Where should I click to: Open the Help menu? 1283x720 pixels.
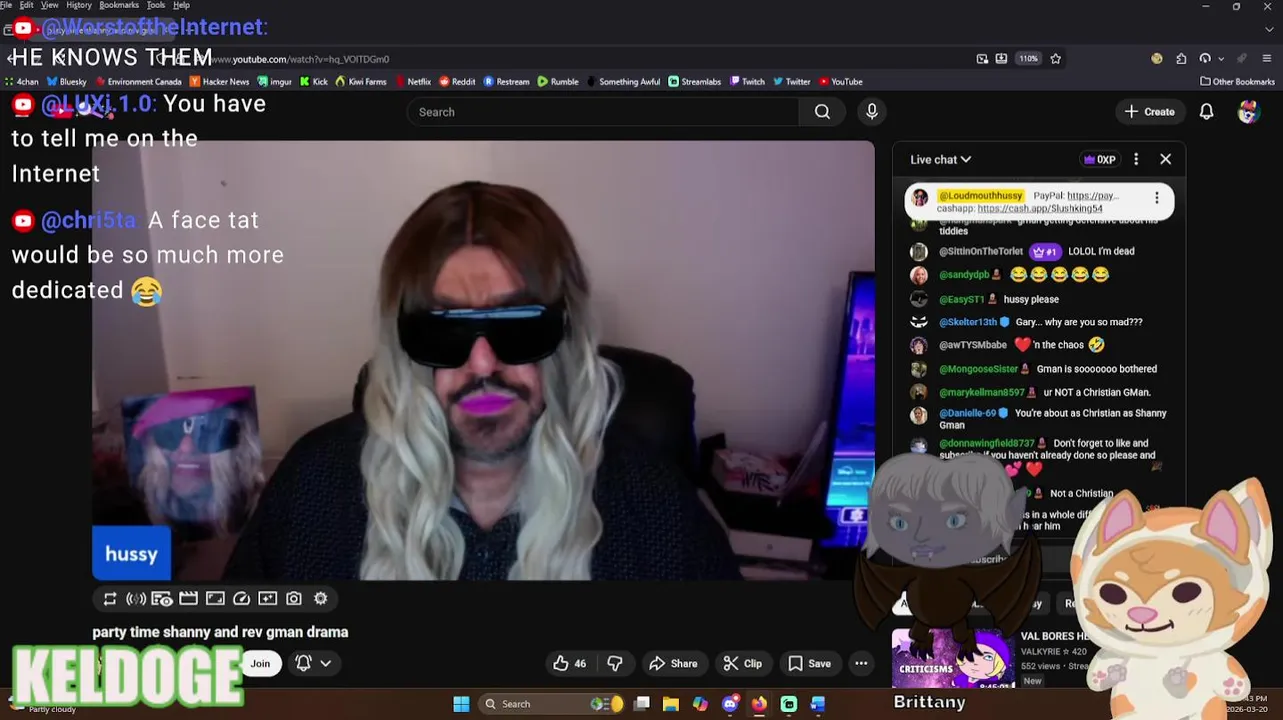(181, 5)
